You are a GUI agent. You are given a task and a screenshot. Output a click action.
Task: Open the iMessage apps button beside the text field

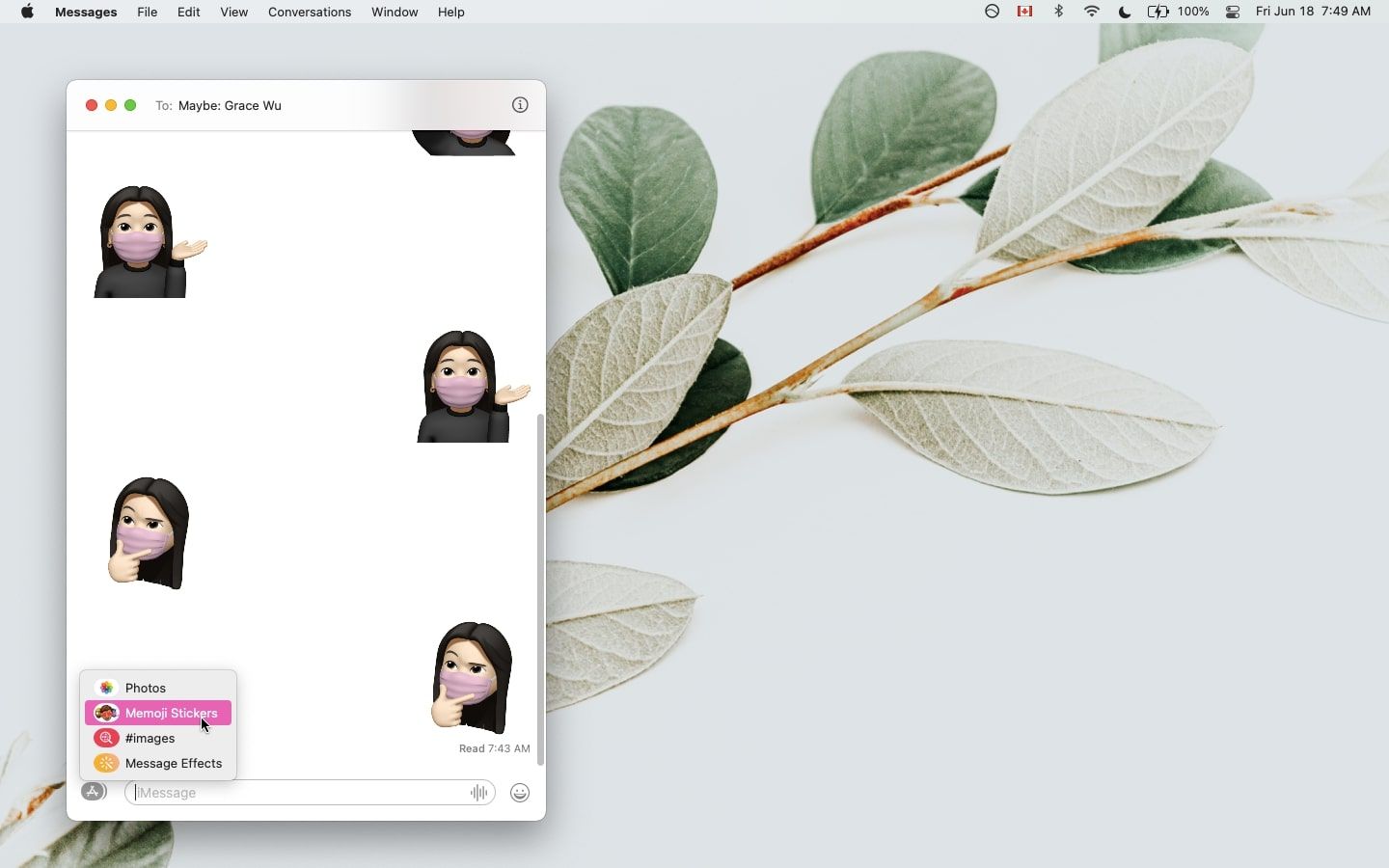pyautogui.click(x=94, y=792)
